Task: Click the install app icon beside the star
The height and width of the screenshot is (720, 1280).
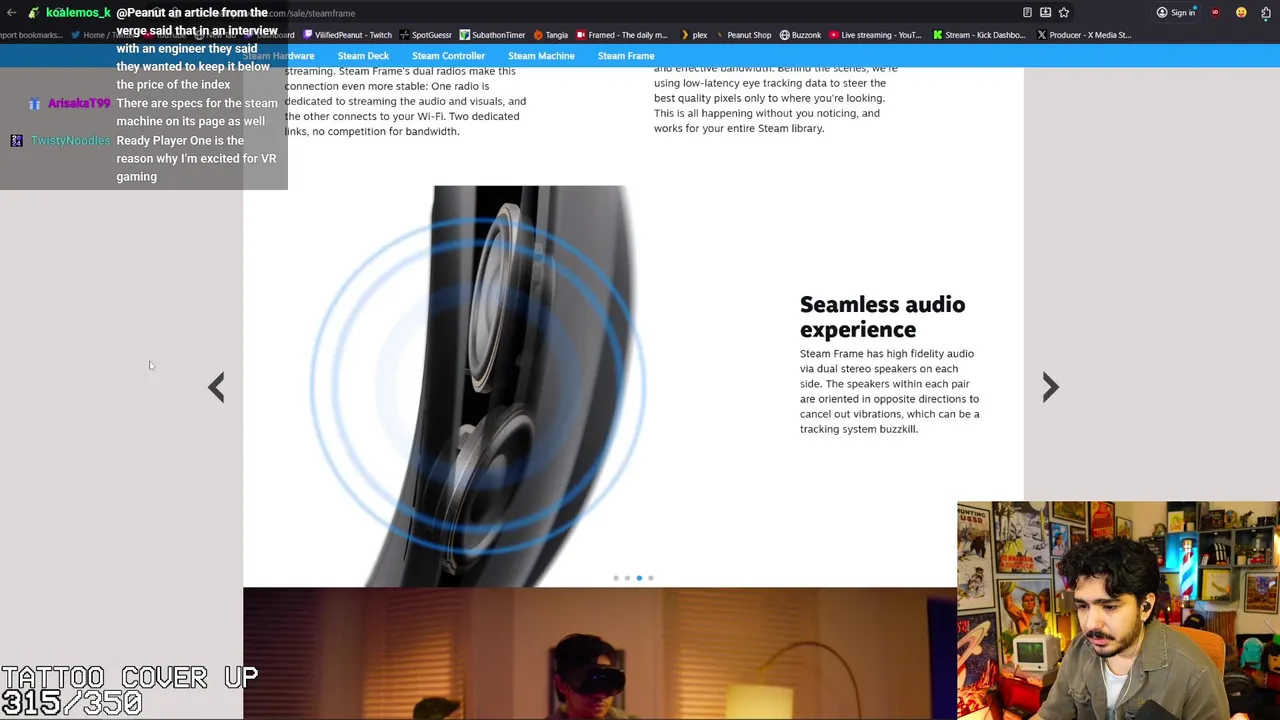Action: [x=1045, y=13]
